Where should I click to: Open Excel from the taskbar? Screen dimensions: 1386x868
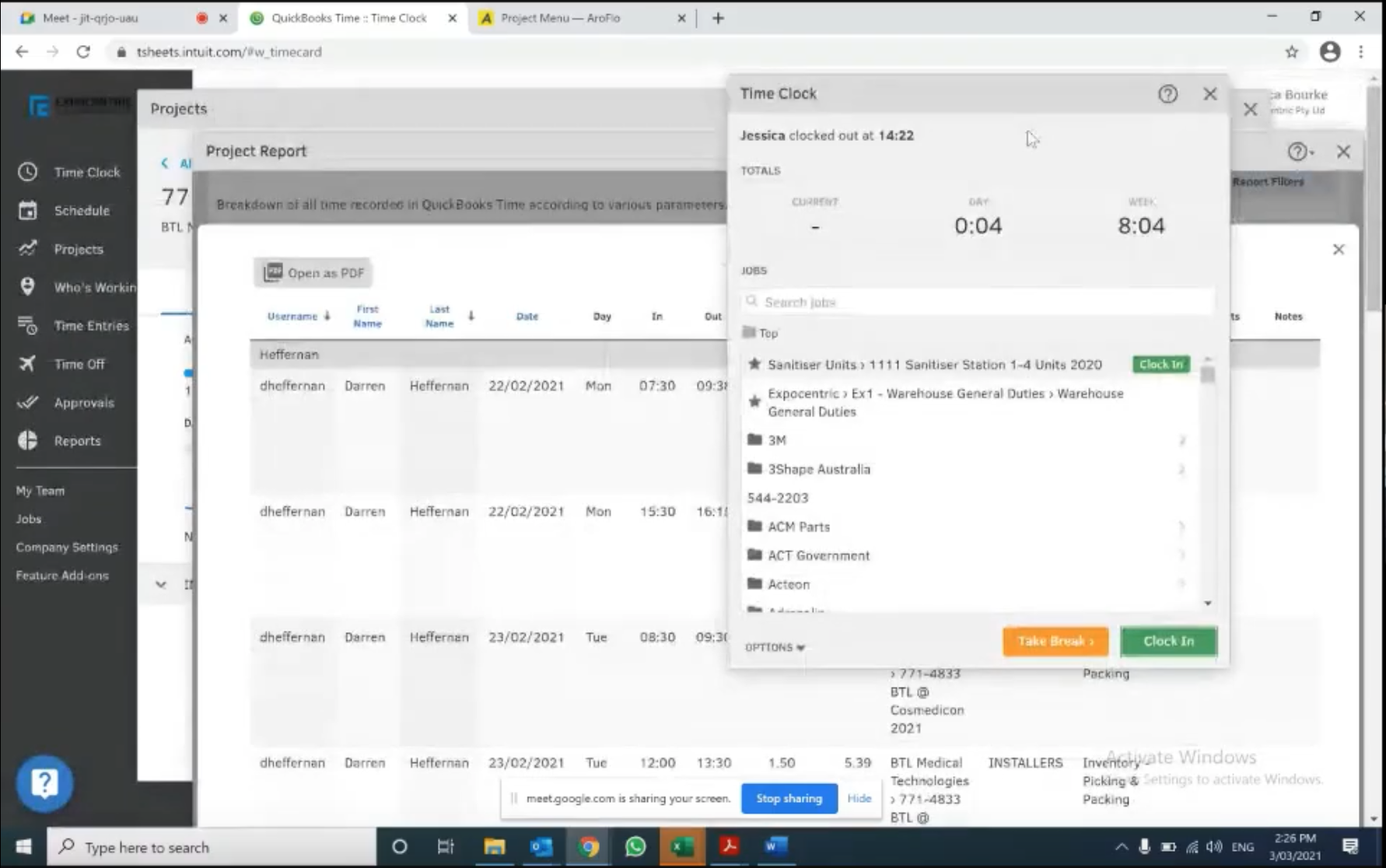click(682, 846)
